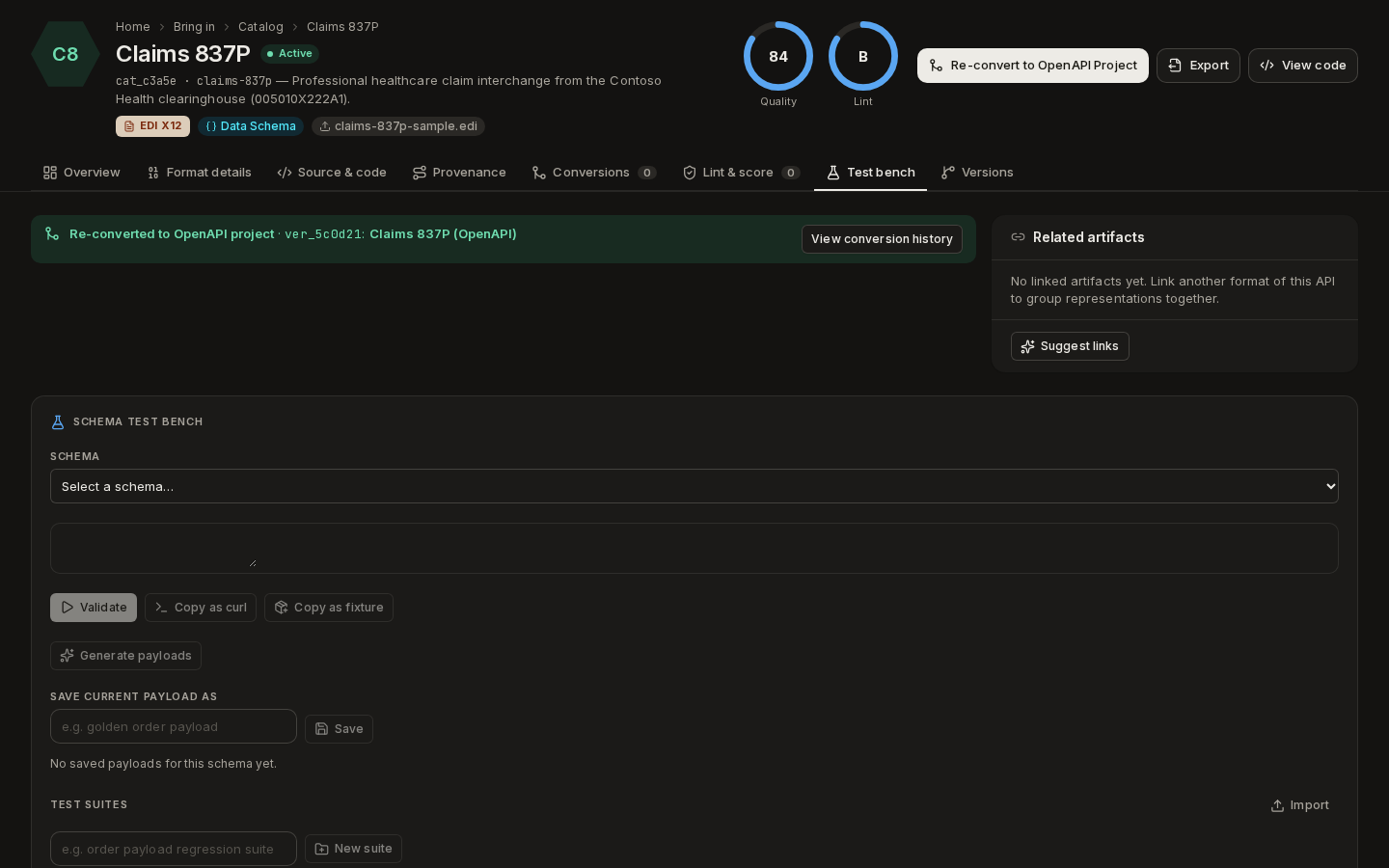Click the re-converted banner branch icon
Viewport: 1389px width, 868px height.
[x=52, y=234]
